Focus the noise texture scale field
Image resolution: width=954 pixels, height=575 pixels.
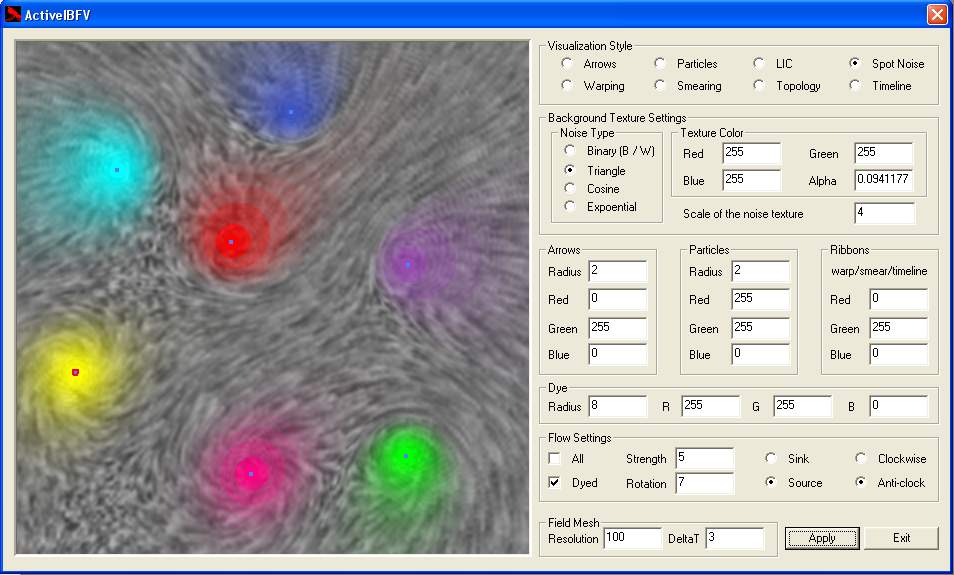[x=884, y=213]
